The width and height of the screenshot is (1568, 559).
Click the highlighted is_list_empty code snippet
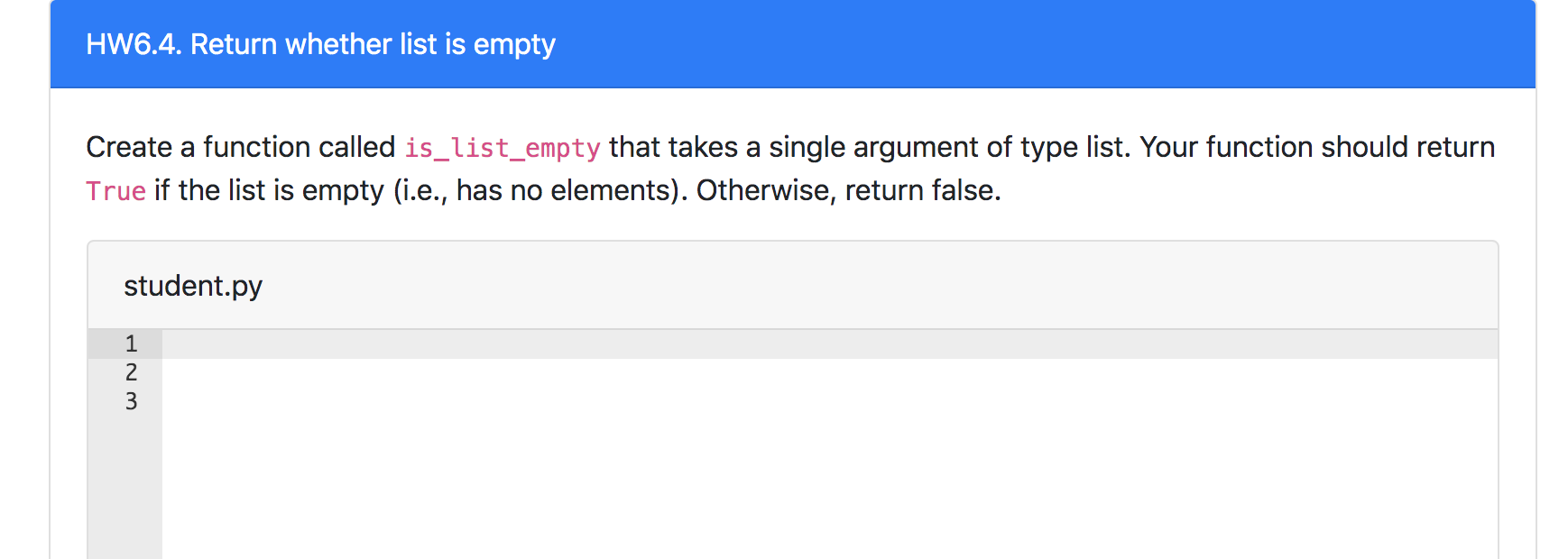pos(502,147)
